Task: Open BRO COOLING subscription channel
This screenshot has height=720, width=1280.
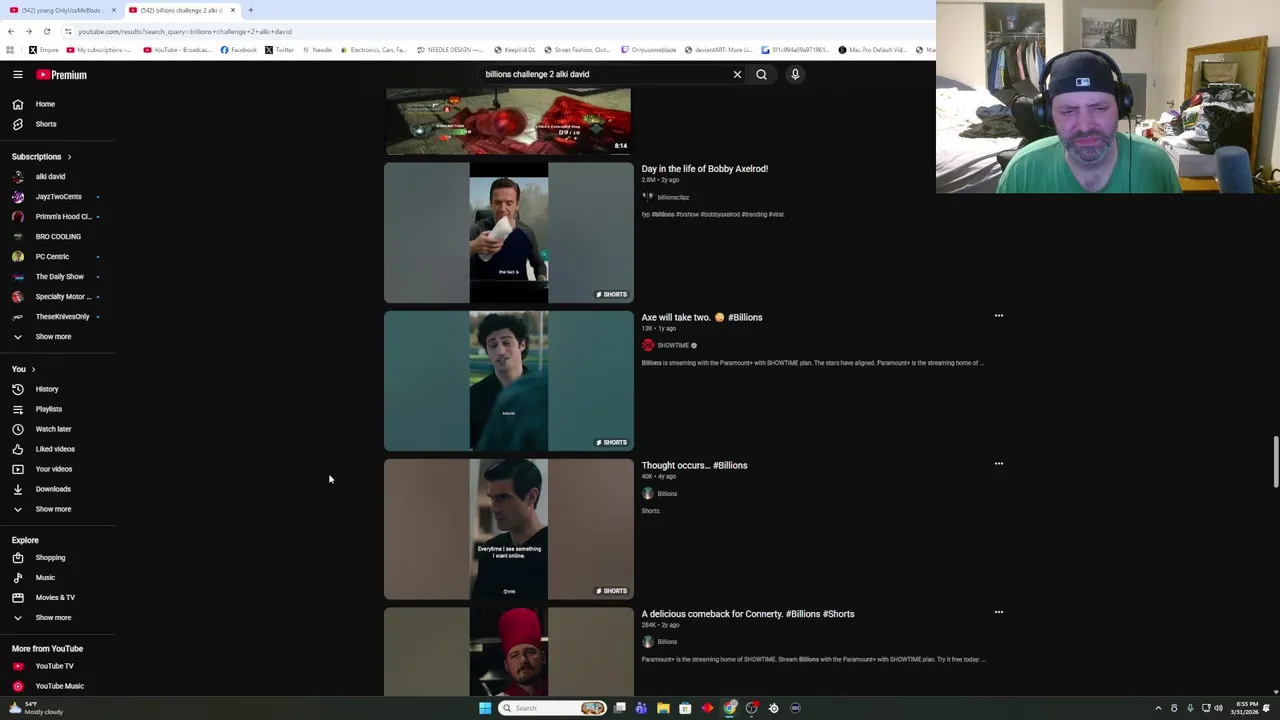Action: [x=58, y=237]
